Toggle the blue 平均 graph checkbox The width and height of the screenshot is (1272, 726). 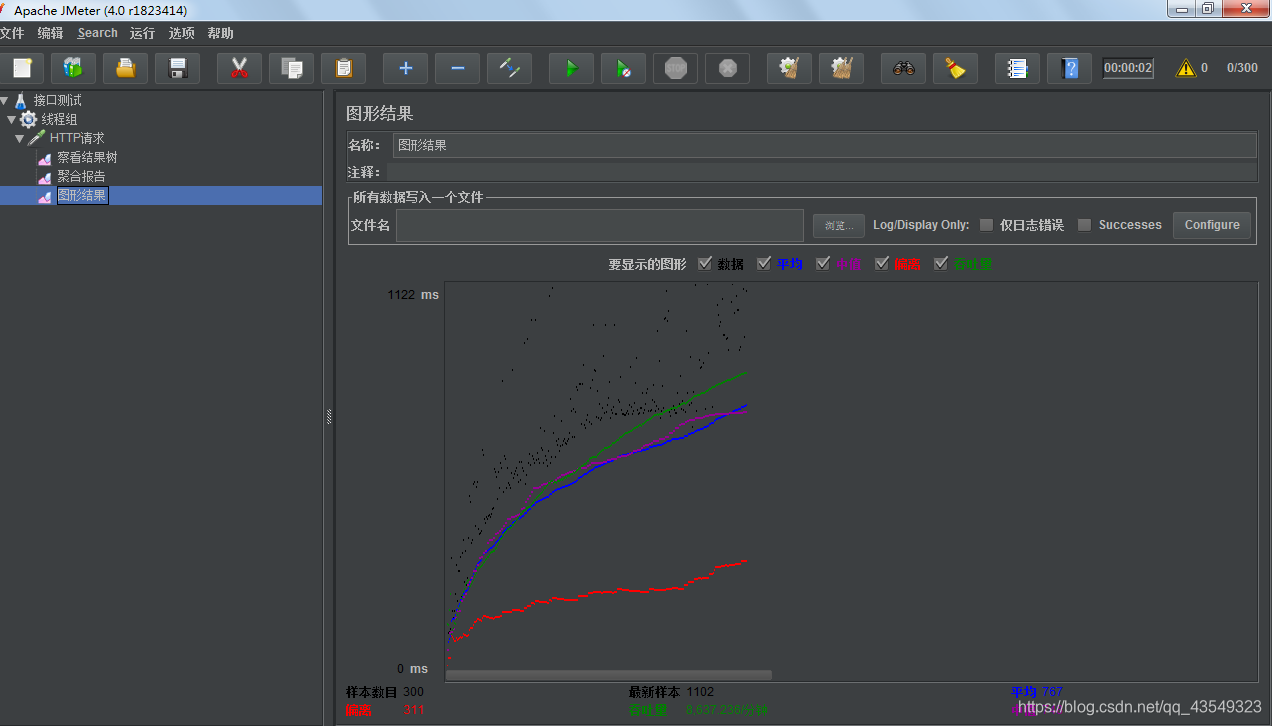(x=764, y=263)
